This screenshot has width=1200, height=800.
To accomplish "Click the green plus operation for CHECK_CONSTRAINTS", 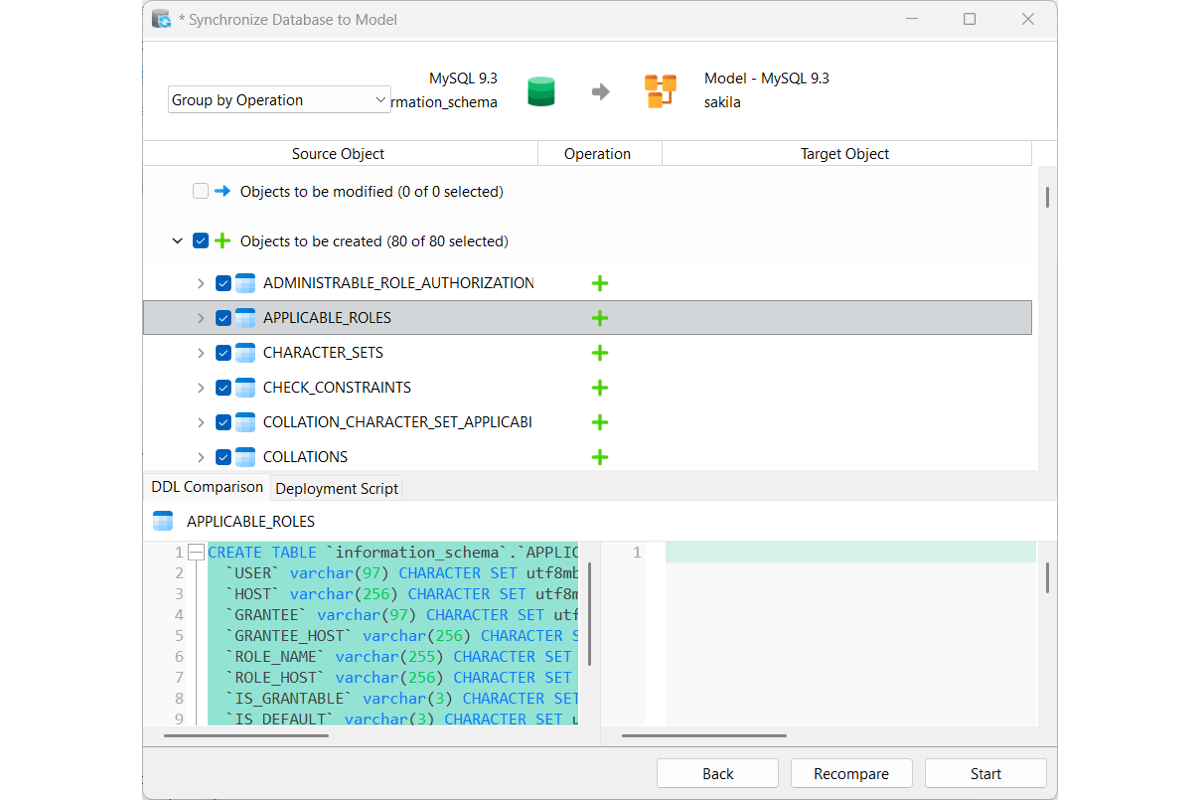I will pyautogui.click(x=600, y=388).
